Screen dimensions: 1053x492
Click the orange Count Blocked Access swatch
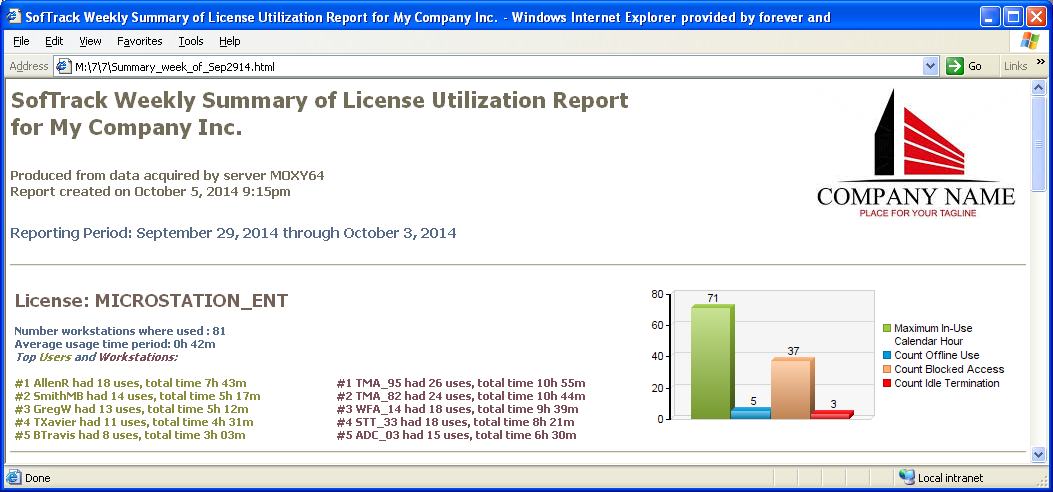[886, 369]
